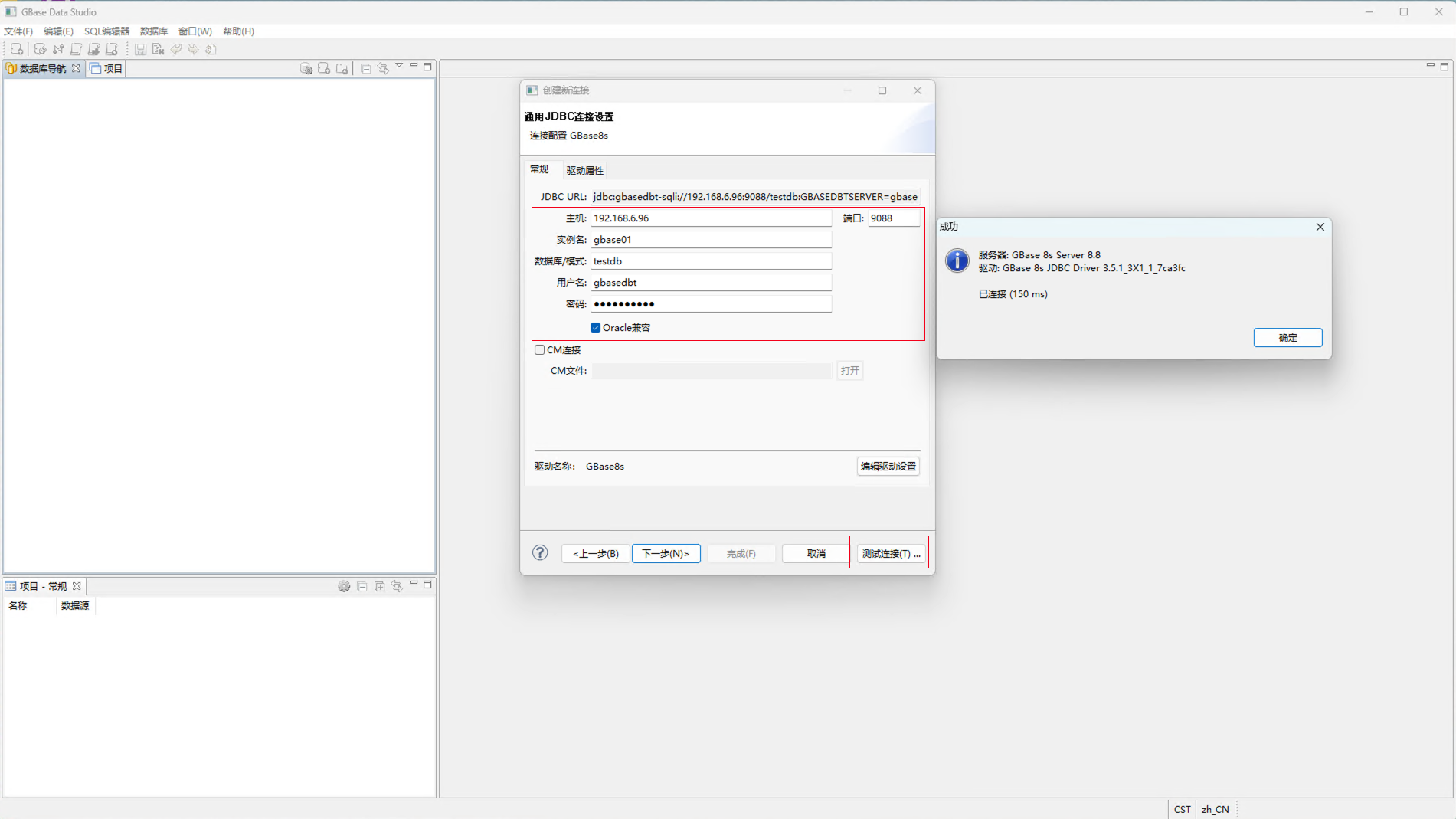Click the save icon on the main toolbar

point(140,49)
